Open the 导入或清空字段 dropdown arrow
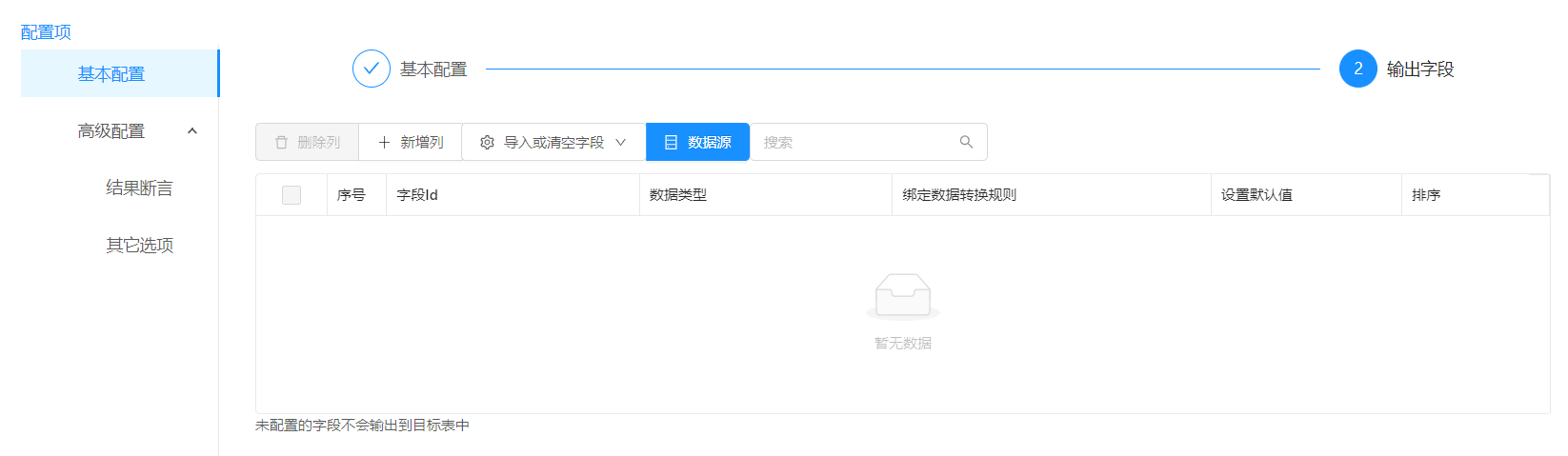Image resolution: width=1568 pixels, height=456 pixels. (x=621, y=143)
